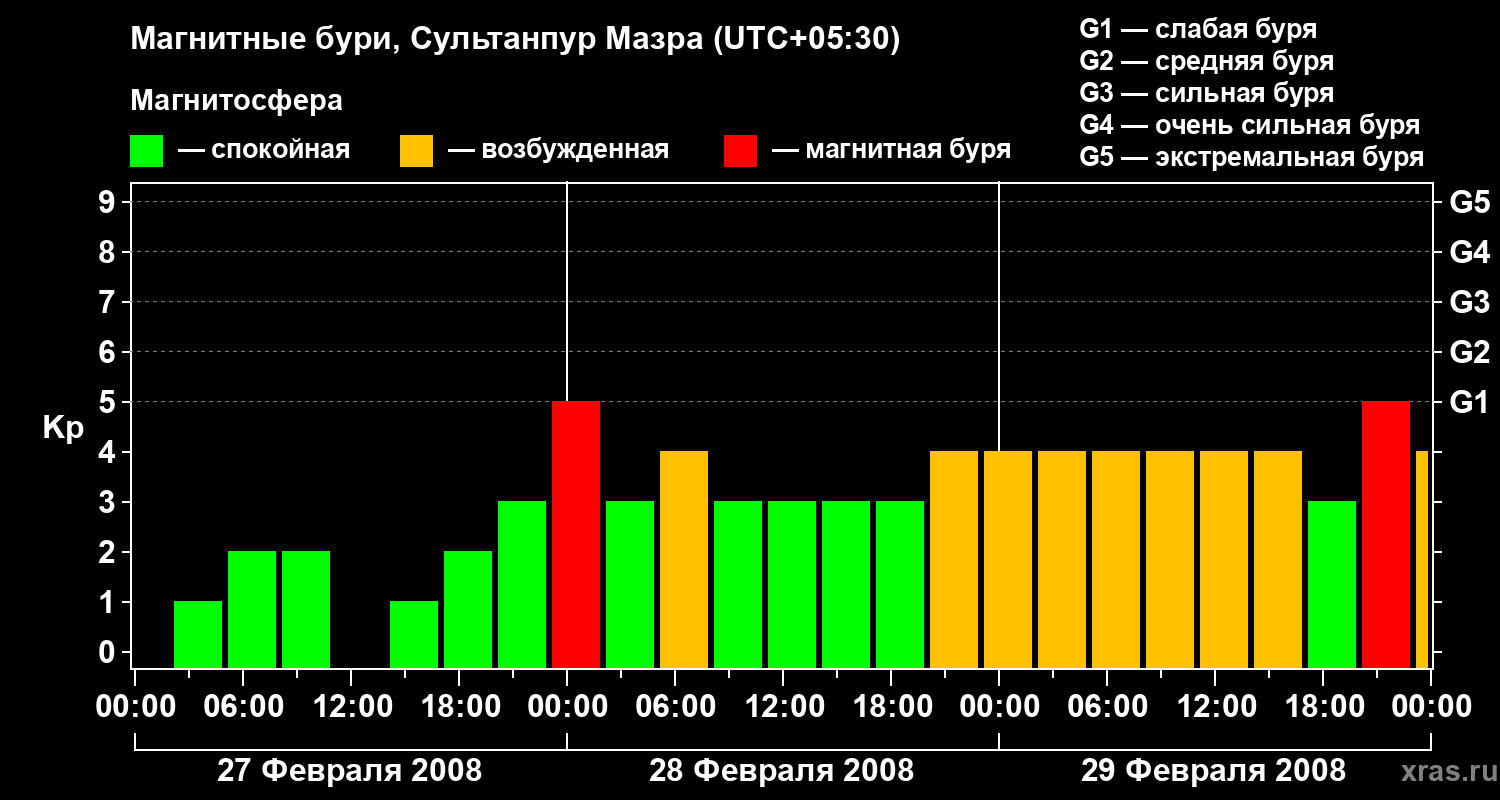This screenshot has height=800, width=1500.
Task: Click the '12:00' tick label for 27 February
Action: (351, 707)
